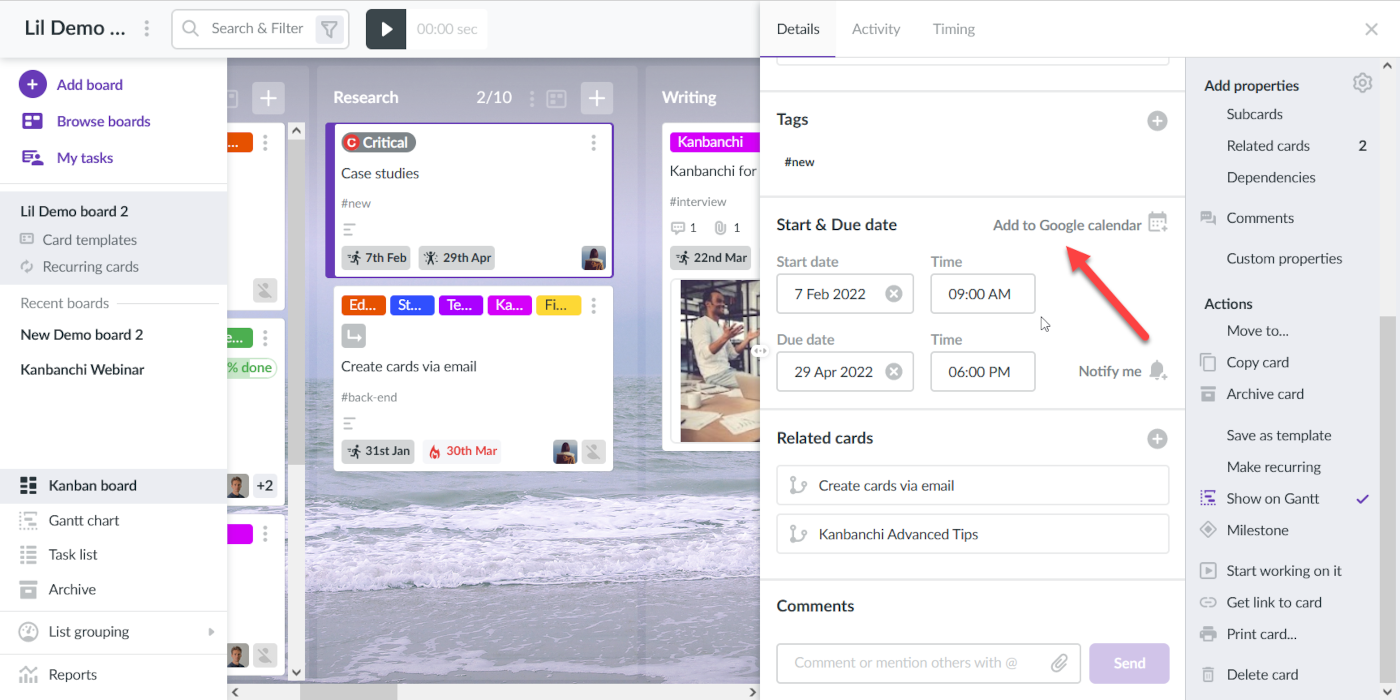Screen dimensions: 1400x700
Task: Click the 7th Feb start date badge
Action: [x=377, y=258]
